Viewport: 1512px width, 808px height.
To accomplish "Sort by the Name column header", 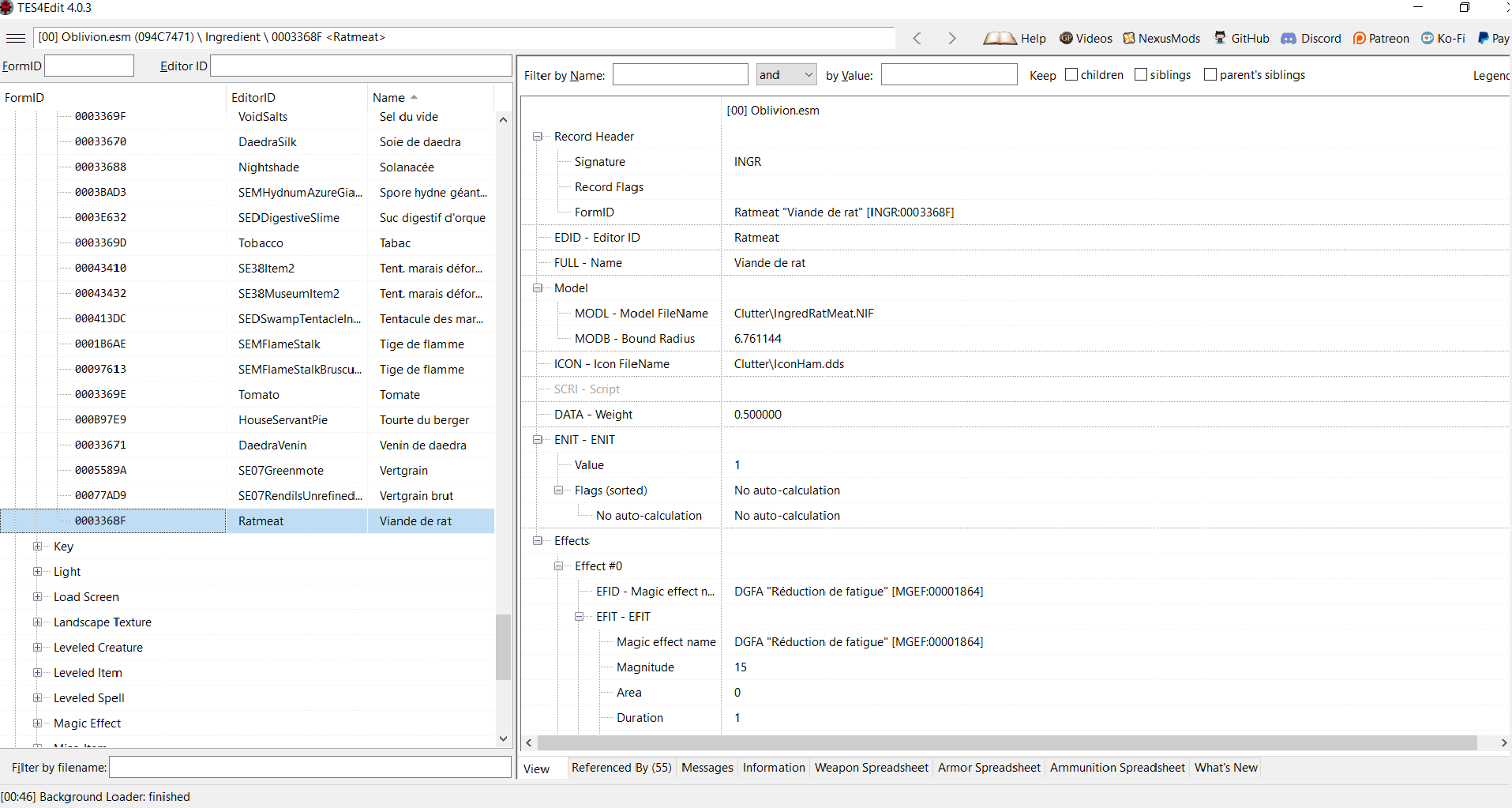I will tap(431, 97).
